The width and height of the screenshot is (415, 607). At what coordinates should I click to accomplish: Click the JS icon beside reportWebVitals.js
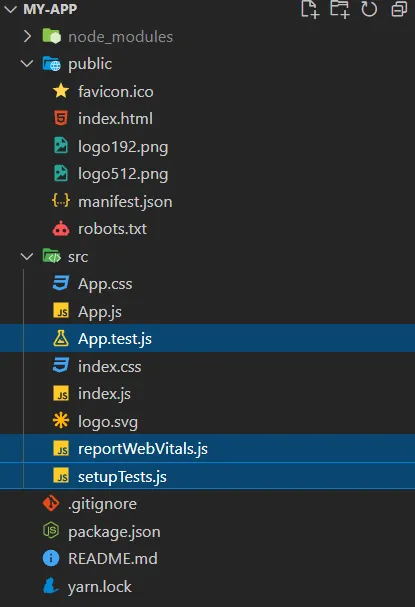tap(61, 448)
